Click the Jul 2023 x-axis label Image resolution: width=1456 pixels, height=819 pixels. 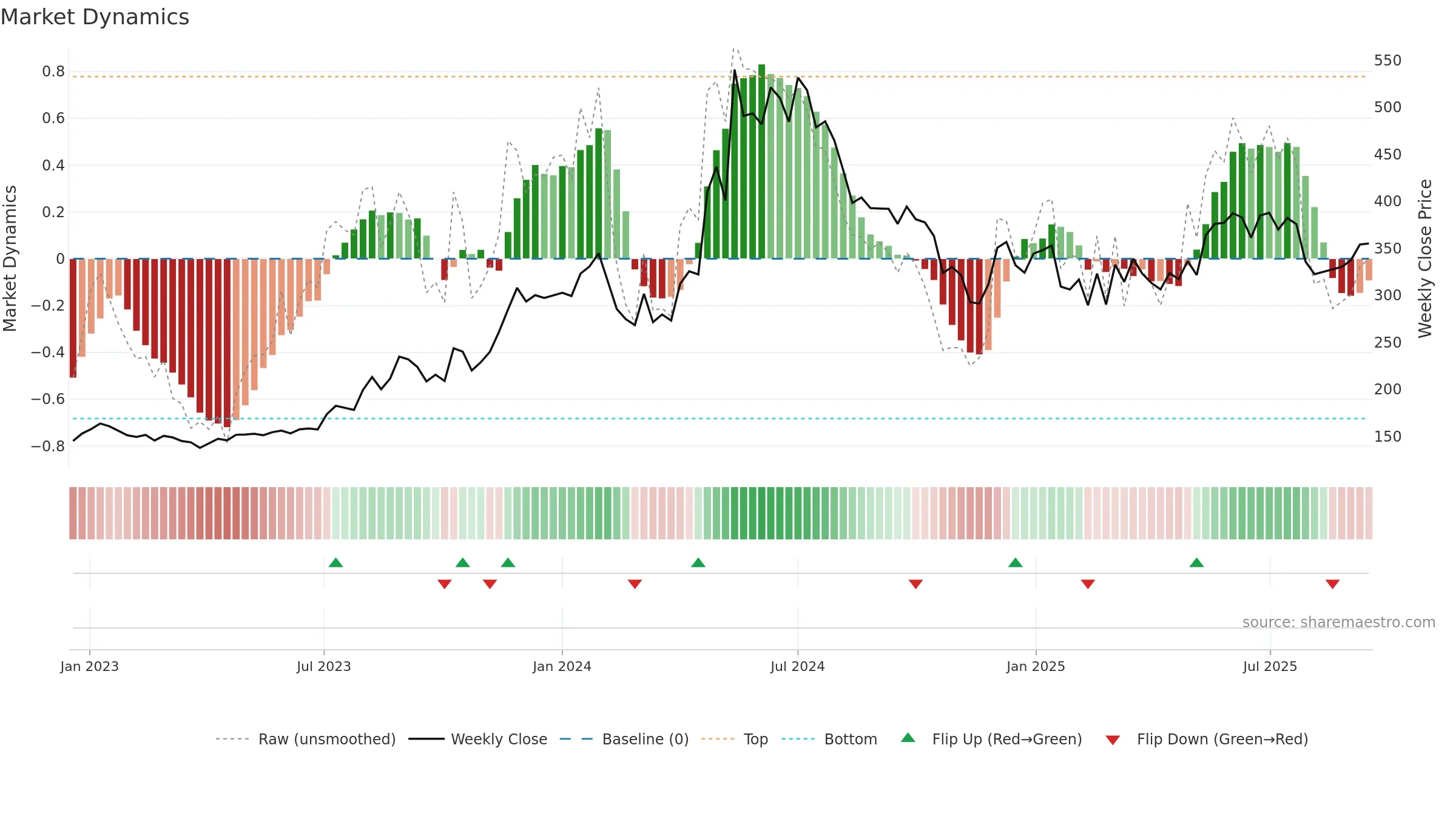click(323, 666)
